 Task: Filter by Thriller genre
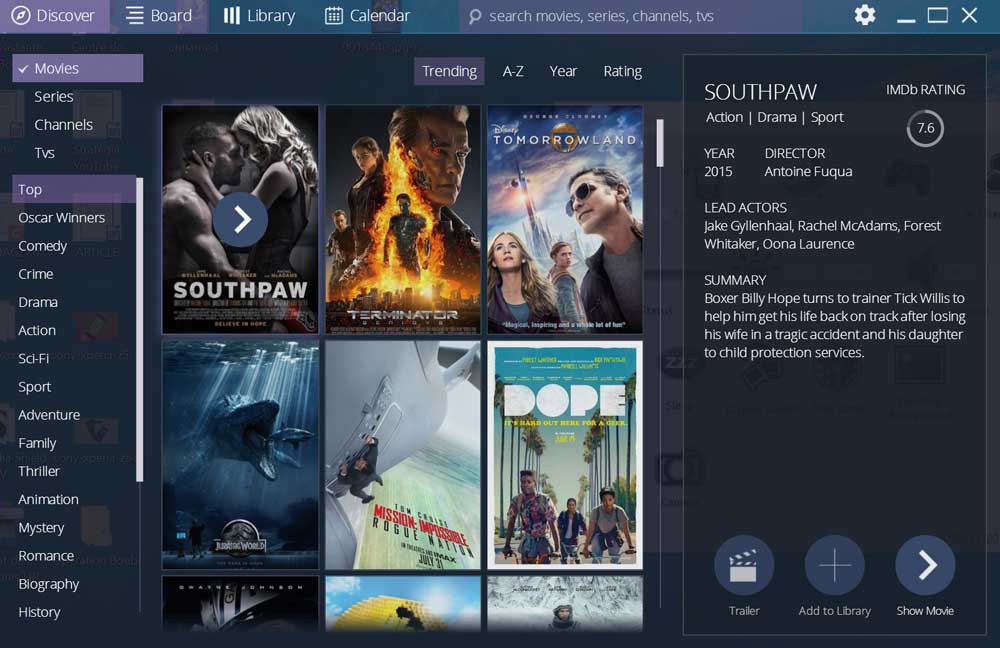pos(38,471)
